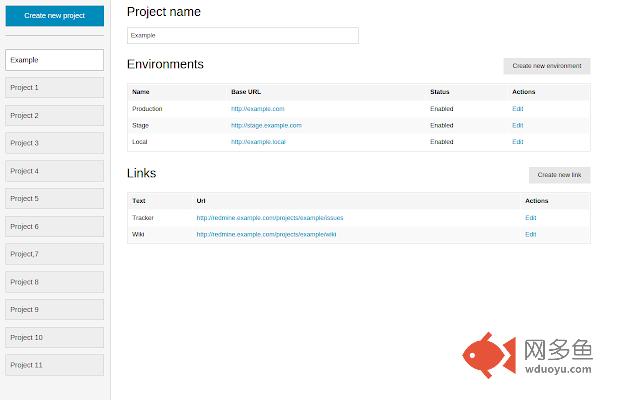The width and height of the screenshot is (640, 400).
Task: Edit the Tracker link entry
Action: tap(530, 218)
